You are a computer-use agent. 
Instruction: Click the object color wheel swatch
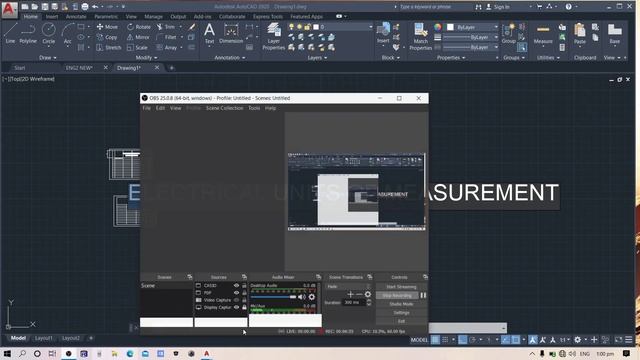(x=438, y=27)
